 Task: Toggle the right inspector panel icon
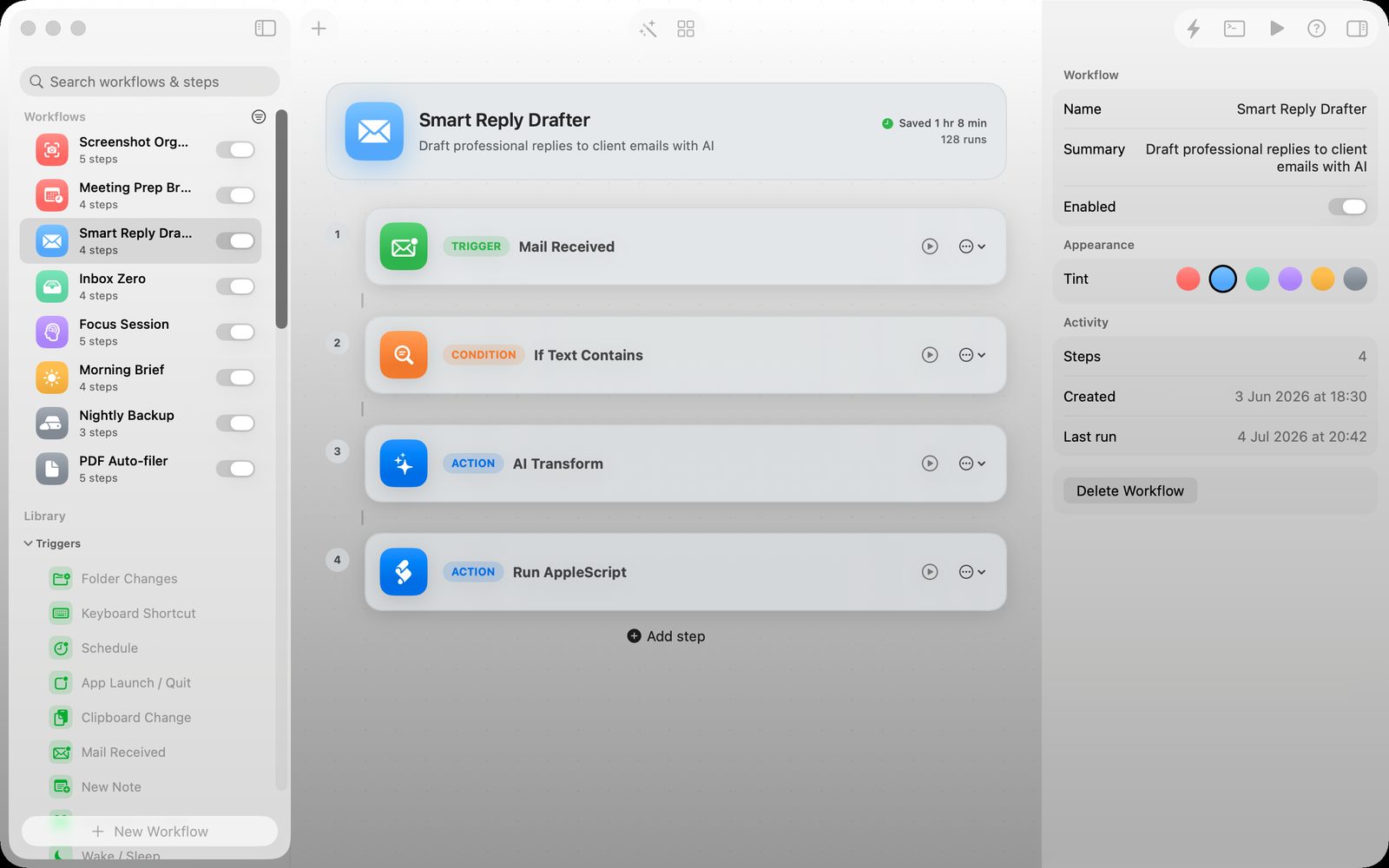point(1357,29)
